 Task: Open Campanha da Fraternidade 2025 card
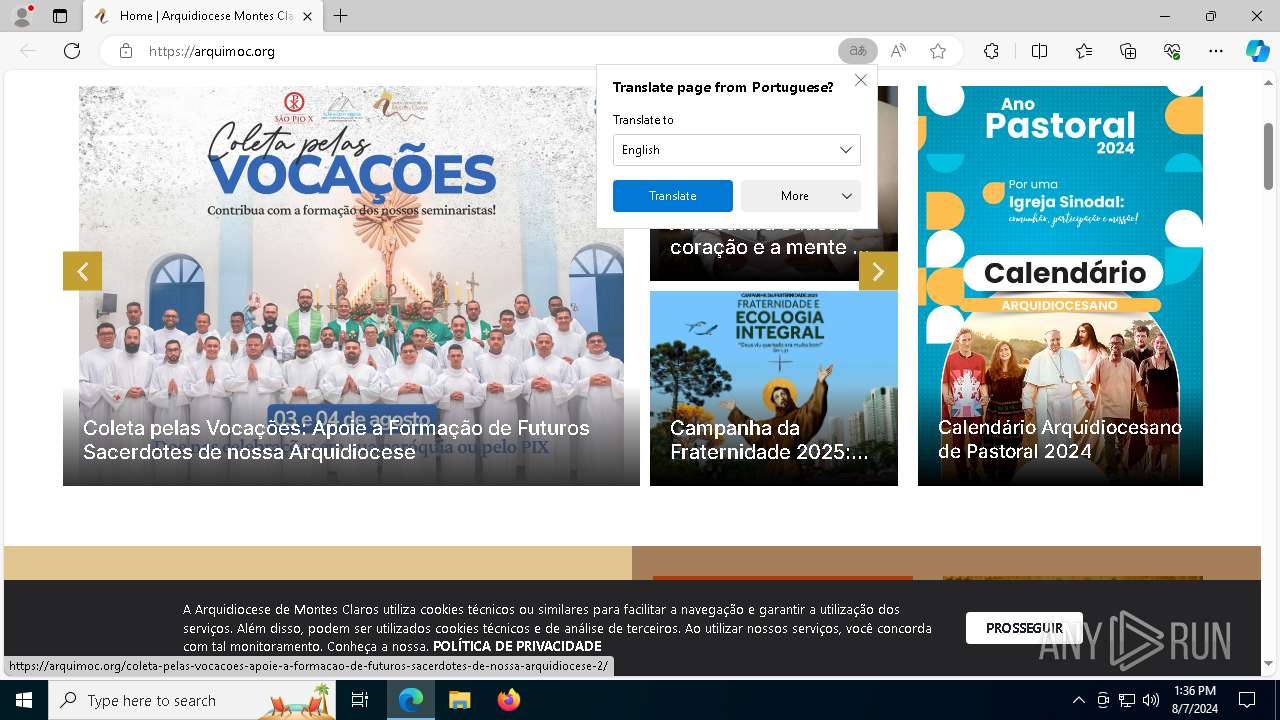(774, 388)
